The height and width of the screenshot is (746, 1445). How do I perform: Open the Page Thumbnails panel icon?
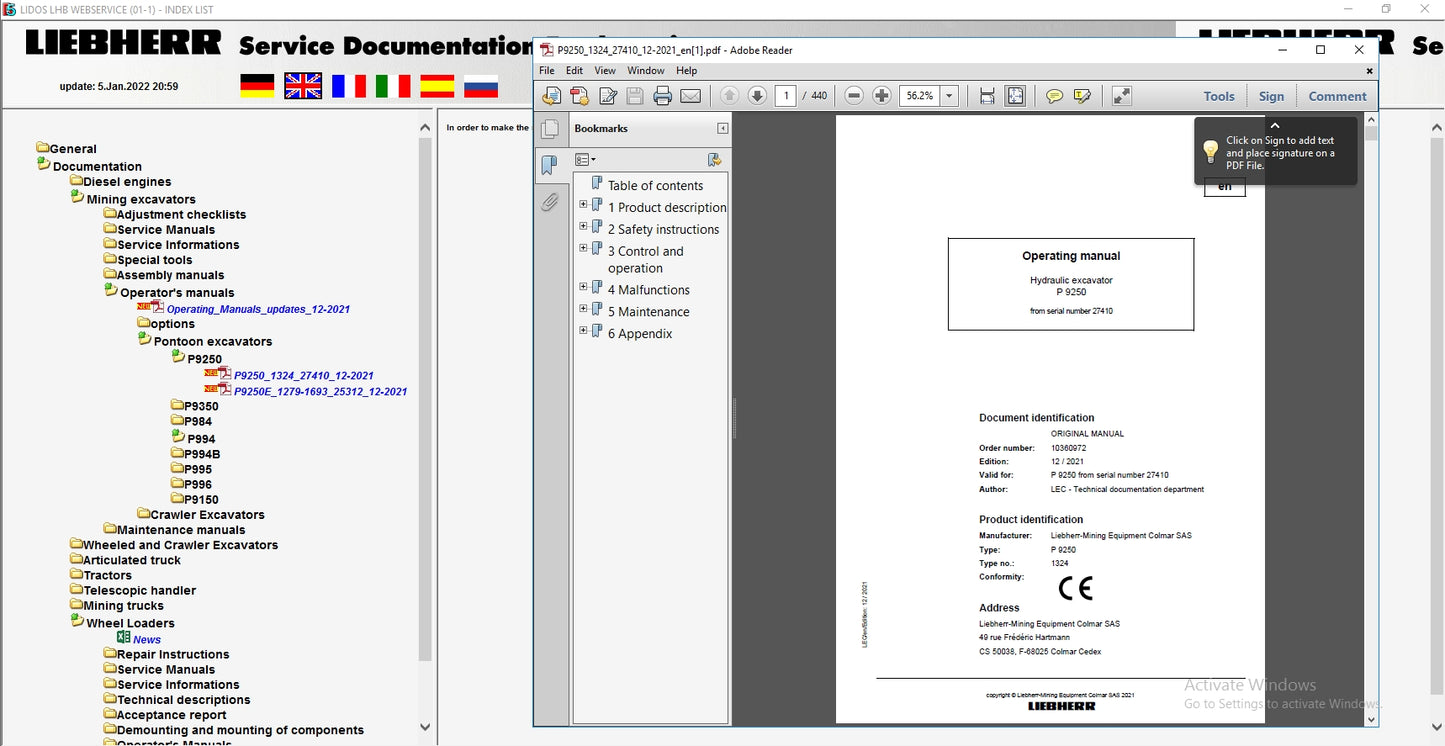(549, 129)
